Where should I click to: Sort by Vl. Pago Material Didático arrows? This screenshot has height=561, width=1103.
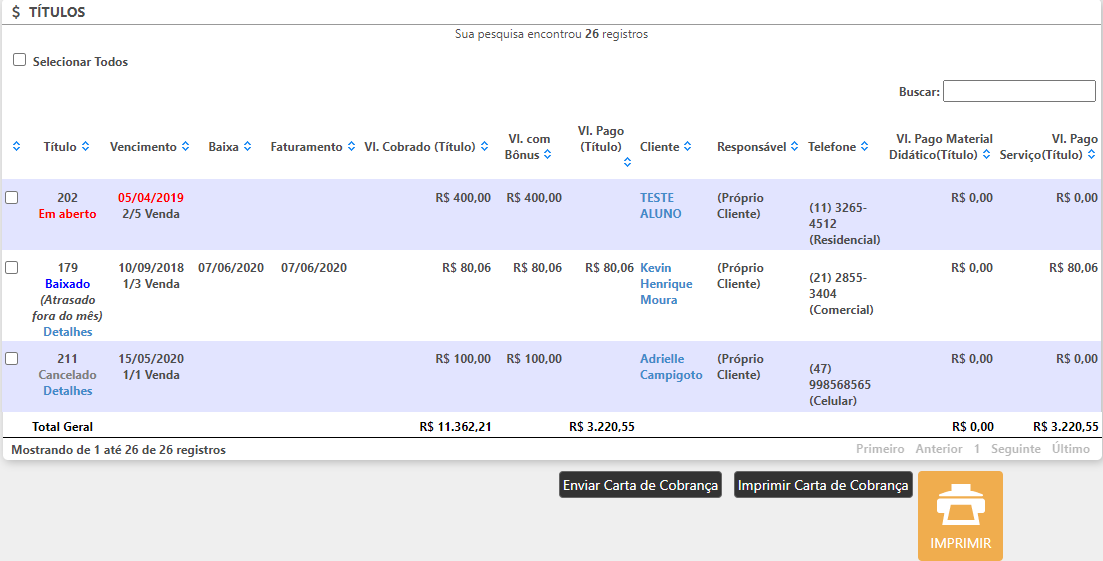[986, 155]
